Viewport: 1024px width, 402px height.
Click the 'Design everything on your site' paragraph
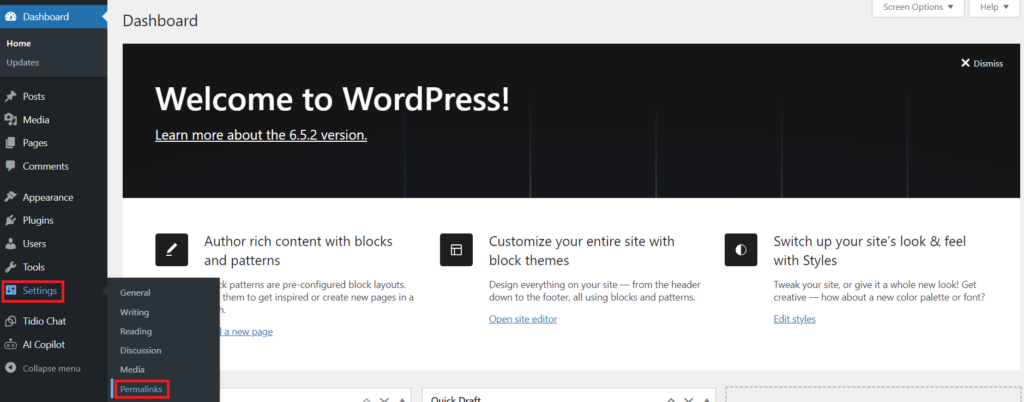pyautogui.click(x=596, y=291)
